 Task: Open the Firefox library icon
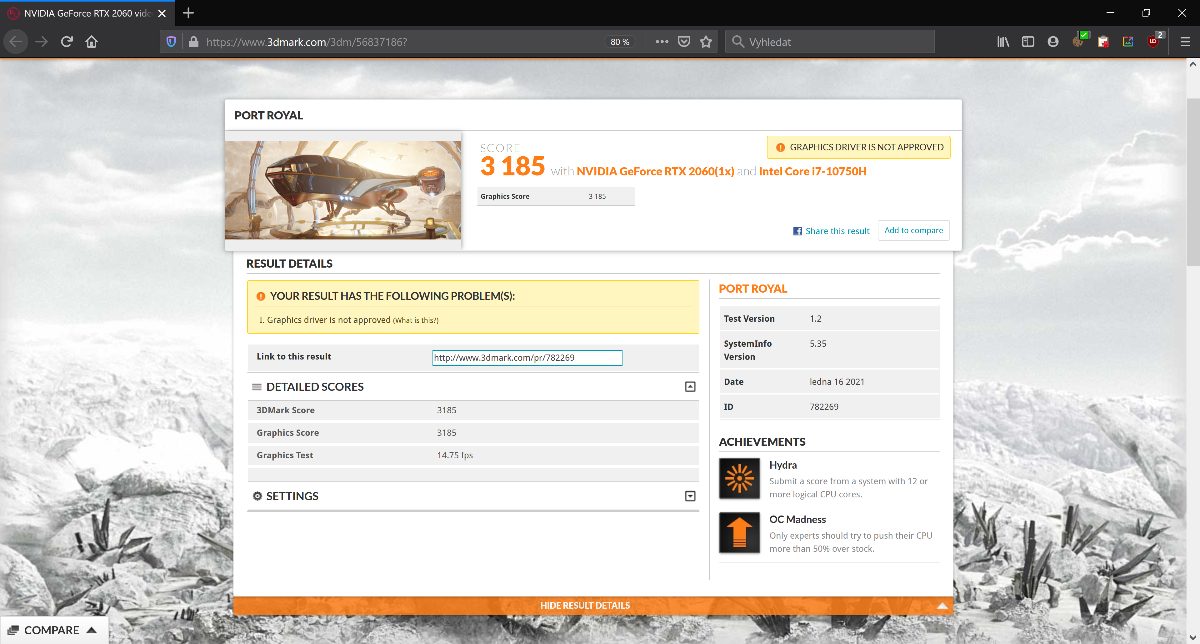tap(1003, 42)
